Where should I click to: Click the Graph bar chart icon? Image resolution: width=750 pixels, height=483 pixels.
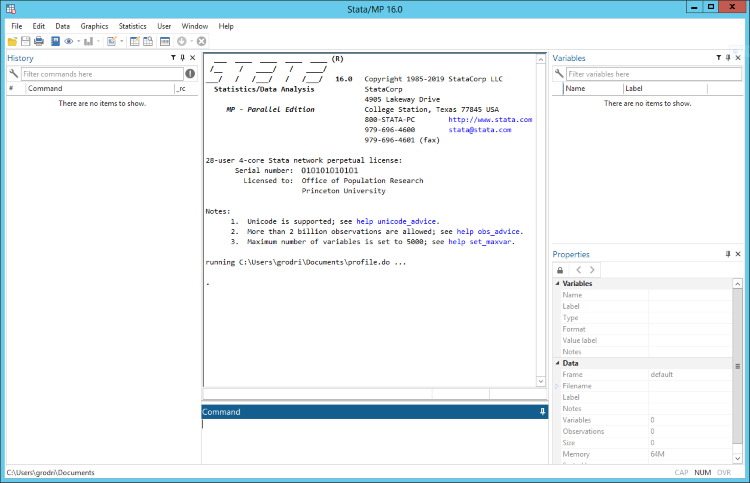tap(88, 42)
